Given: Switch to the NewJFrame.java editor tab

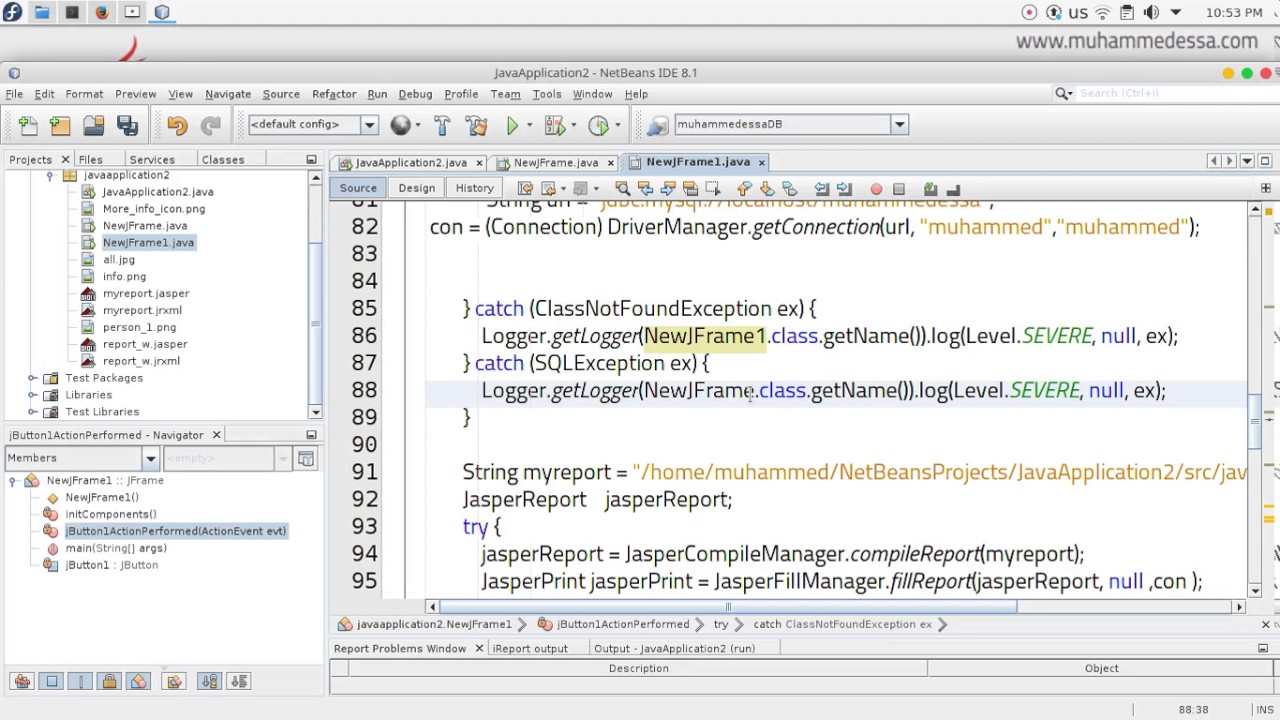Looking at the screenshot, I should (x=556, y=162).
